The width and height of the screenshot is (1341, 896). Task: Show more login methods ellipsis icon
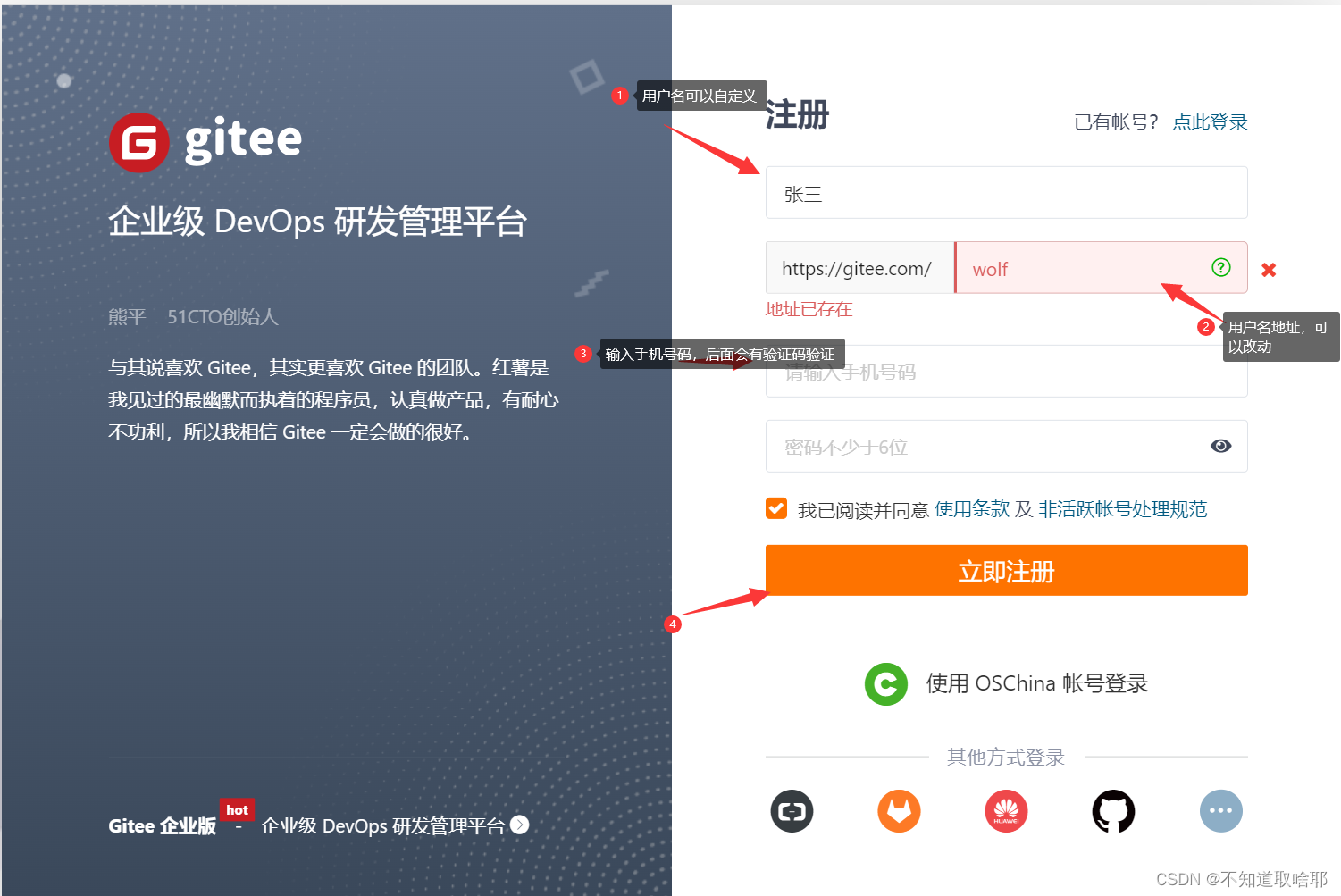1220,811
